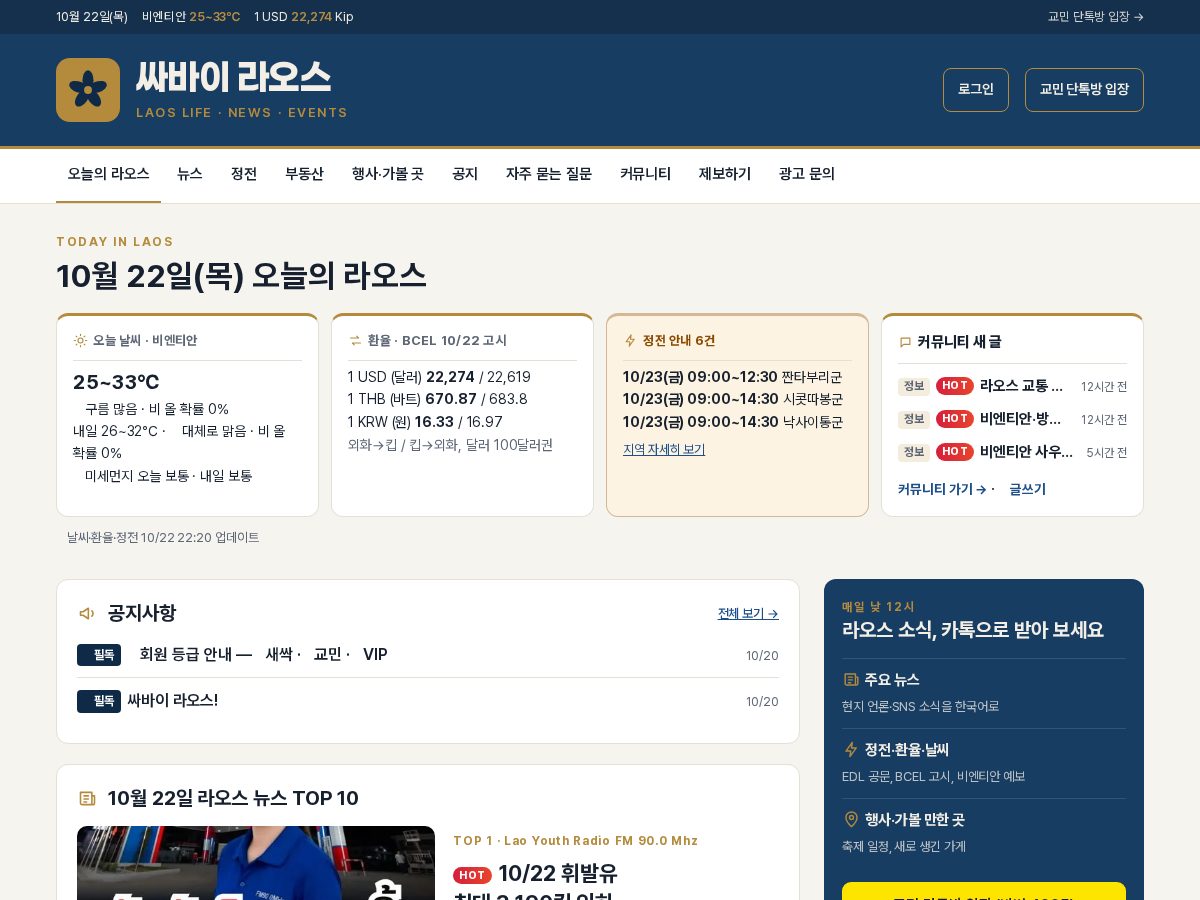Go to 커뮤니티 in navigation
Screen dimensions: 1200x900
tap(645, 174)
